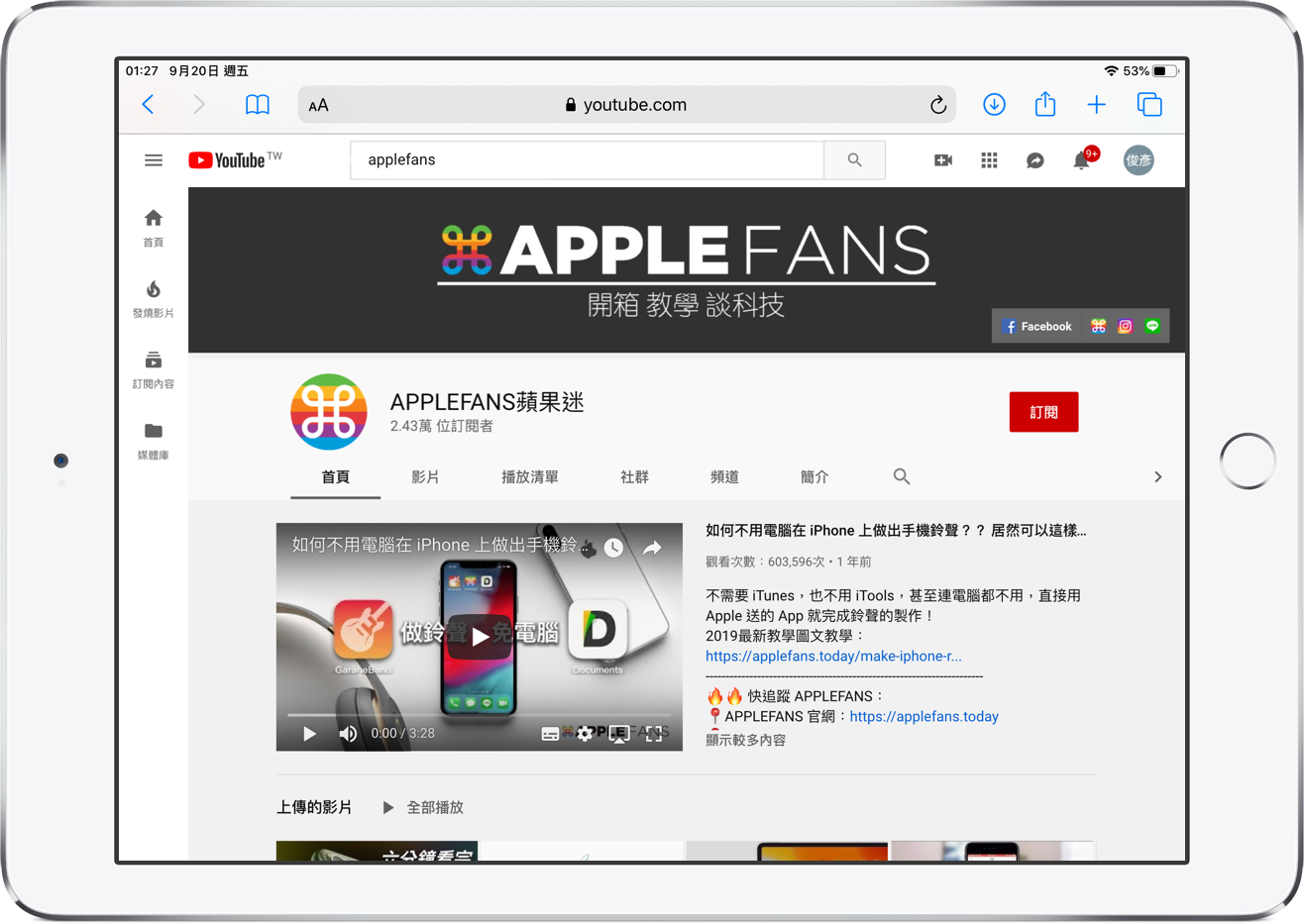The image size is (1304, 924).
Task: Toggle subtitles in the player
Action: tap(550, 734)
